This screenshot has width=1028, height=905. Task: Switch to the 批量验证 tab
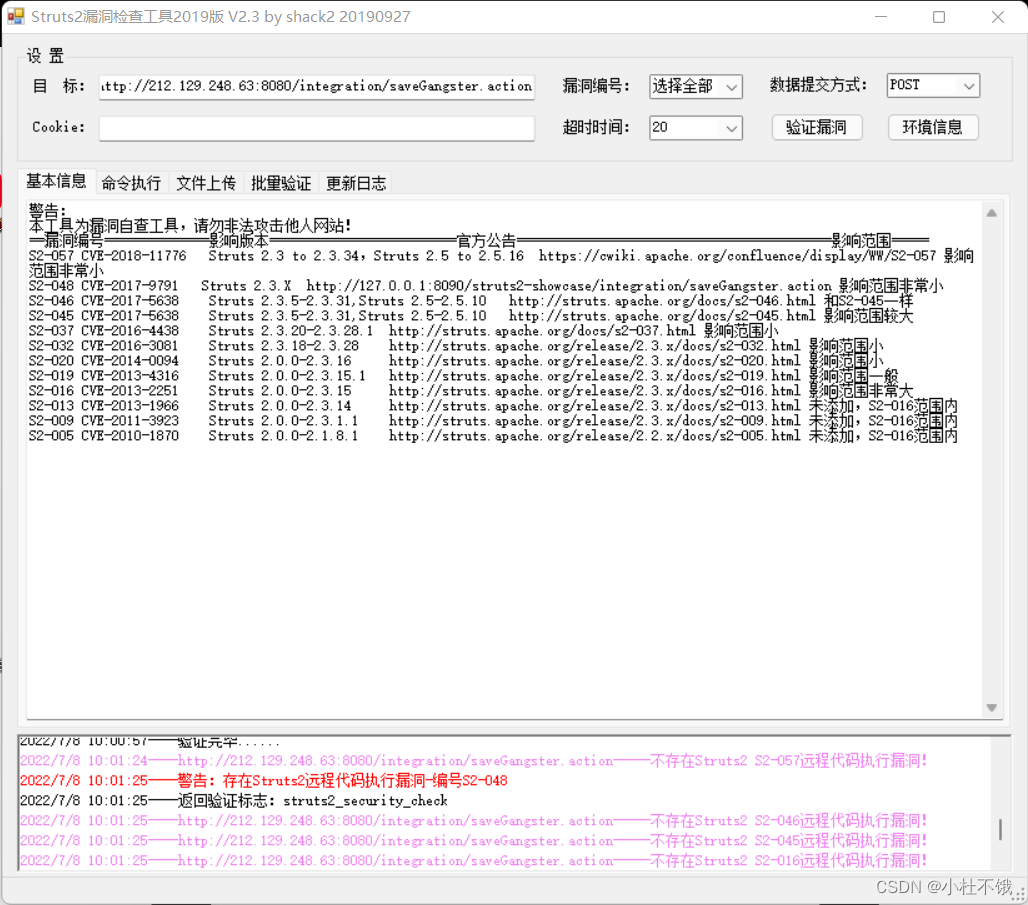(x=281, y=183)
